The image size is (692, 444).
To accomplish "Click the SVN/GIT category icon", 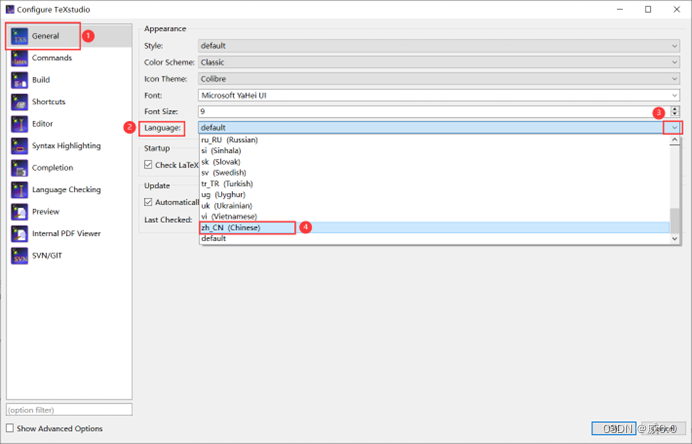I will (19, 256).
